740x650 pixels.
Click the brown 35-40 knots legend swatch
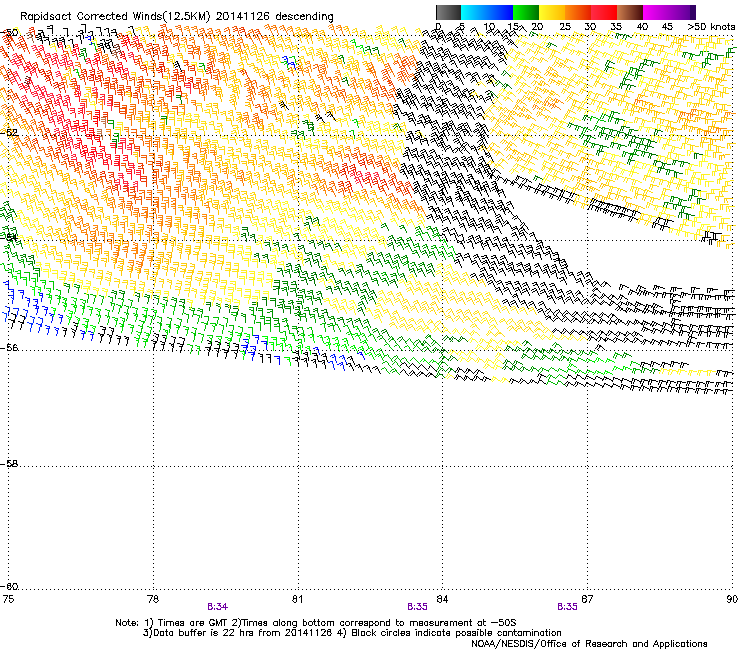point(630,12)
